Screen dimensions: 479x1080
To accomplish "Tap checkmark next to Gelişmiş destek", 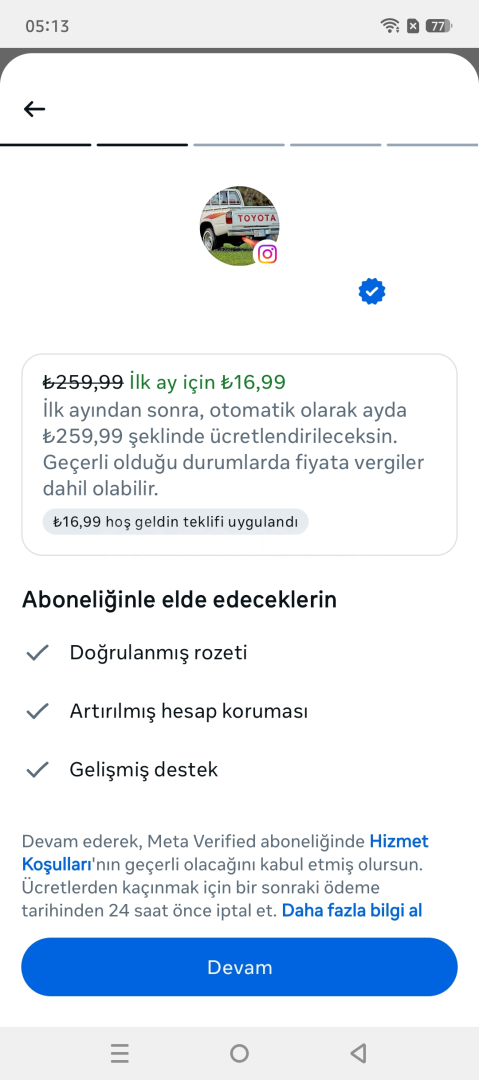I will 37,769.
